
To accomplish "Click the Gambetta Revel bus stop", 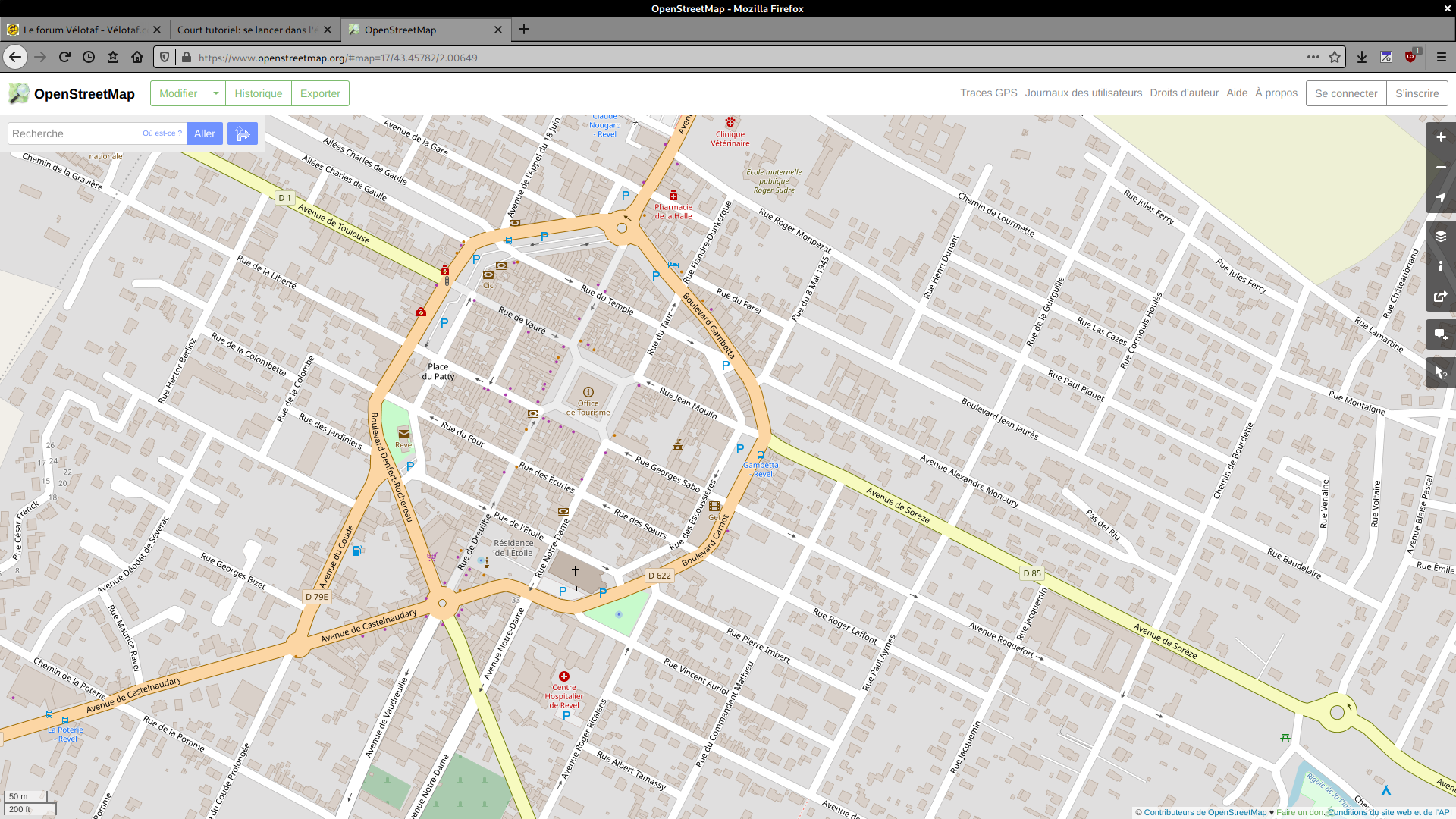I will point(761,456).
